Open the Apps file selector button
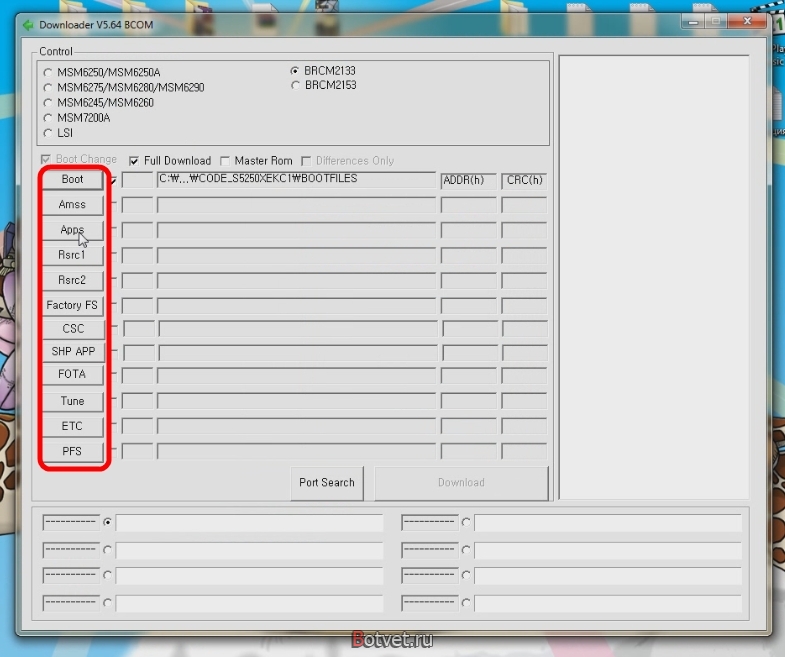 (73, 229)
